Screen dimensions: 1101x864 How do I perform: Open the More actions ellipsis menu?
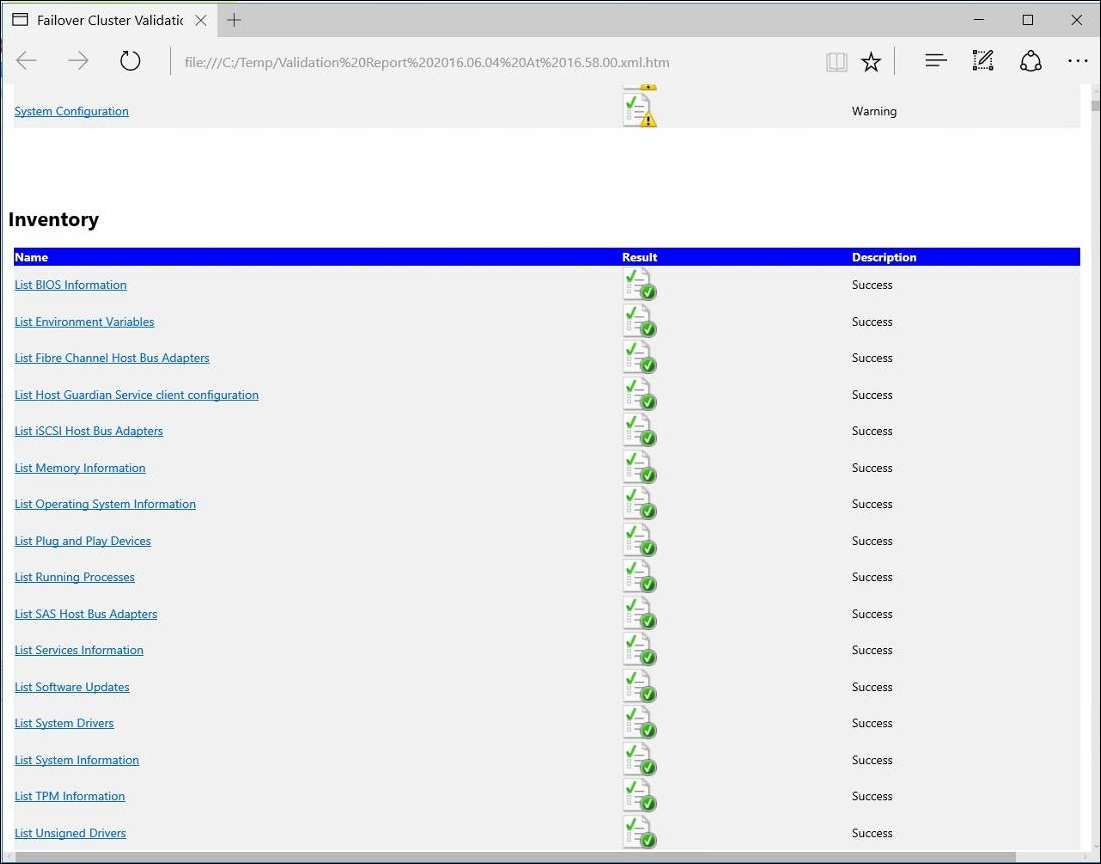point(1077,62)
